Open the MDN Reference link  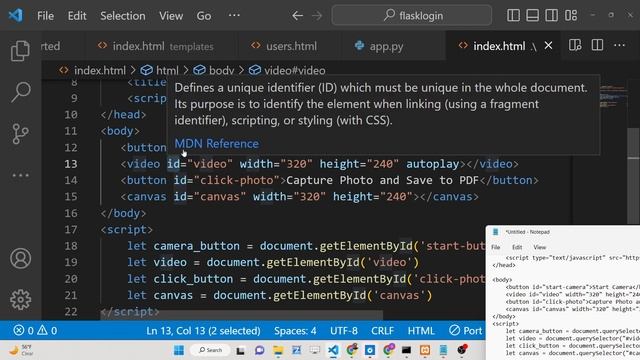(x=216, y=144)
